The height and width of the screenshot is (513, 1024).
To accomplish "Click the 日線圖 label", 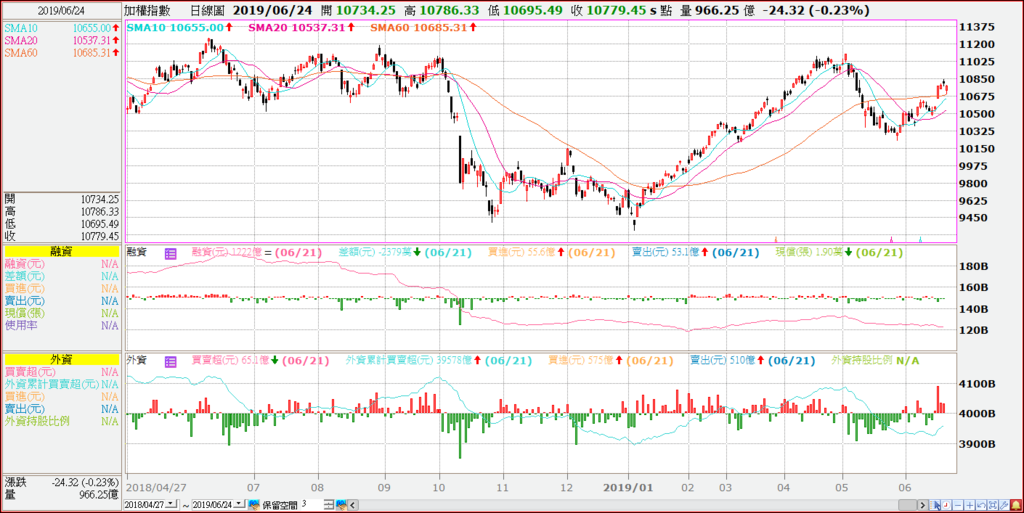I will click(208, 10).
